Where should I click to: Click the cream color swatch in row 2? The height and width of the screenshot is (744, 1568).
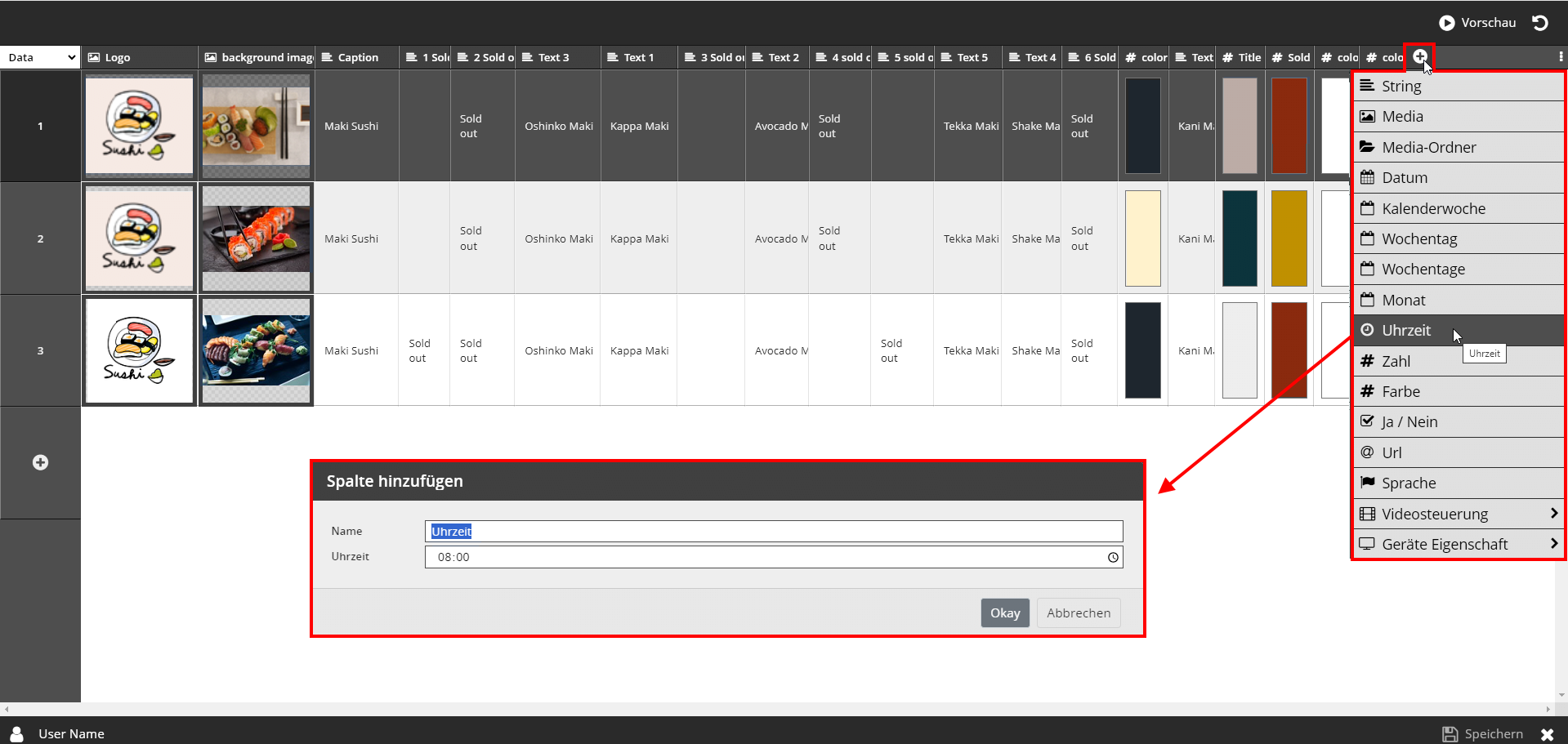(x=1142, y=238)
